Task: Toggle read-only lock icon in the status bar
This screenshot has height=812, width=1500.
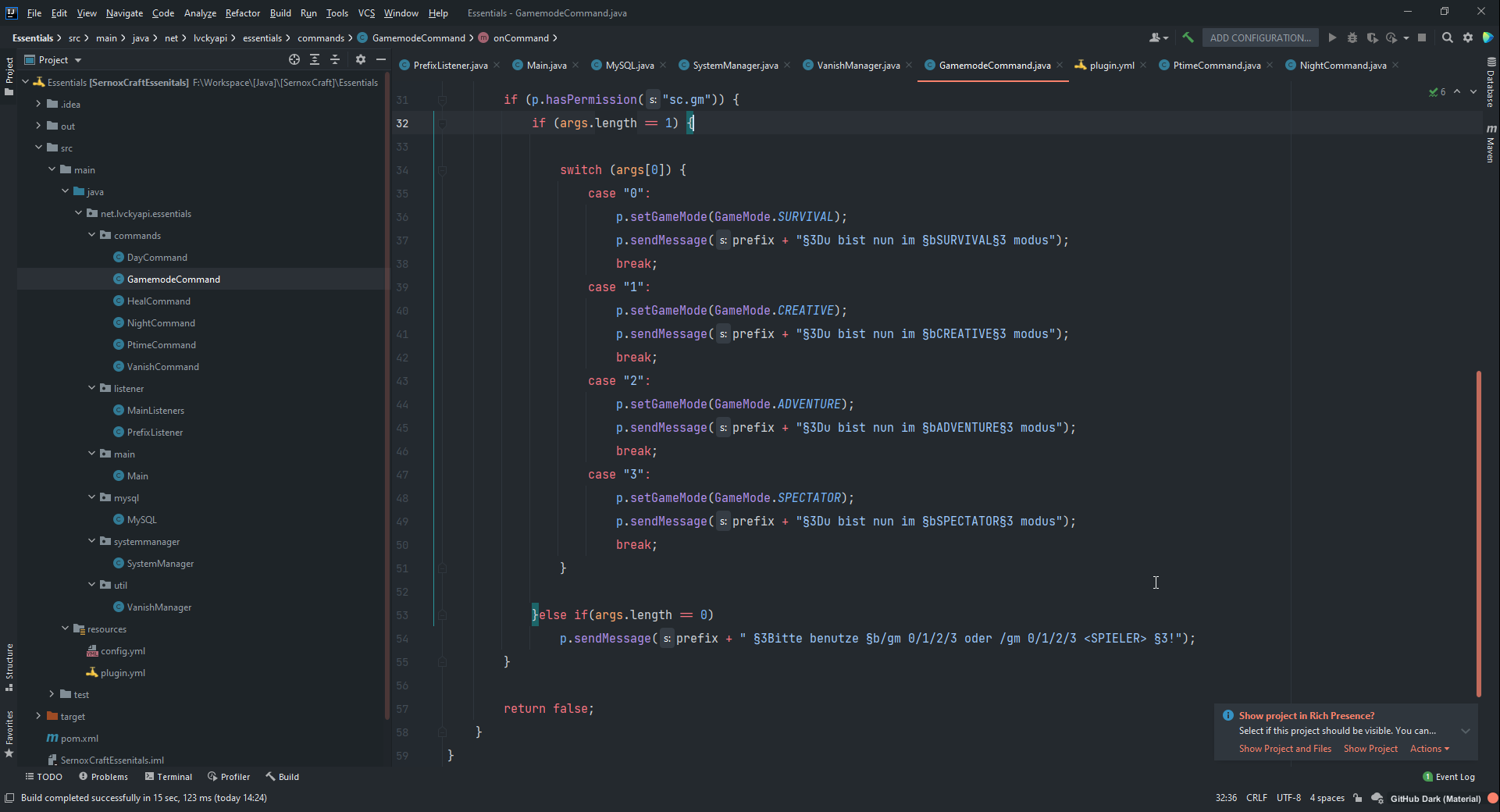Action: (x=1358, y=798)
